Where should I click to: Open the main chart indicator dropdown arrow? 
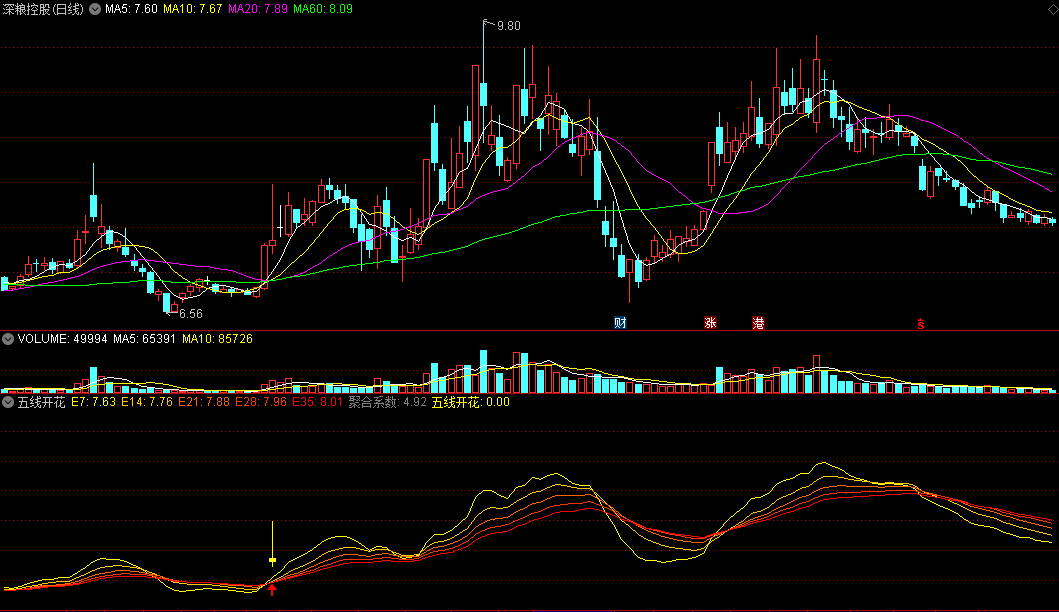click(x=95, y=9)
